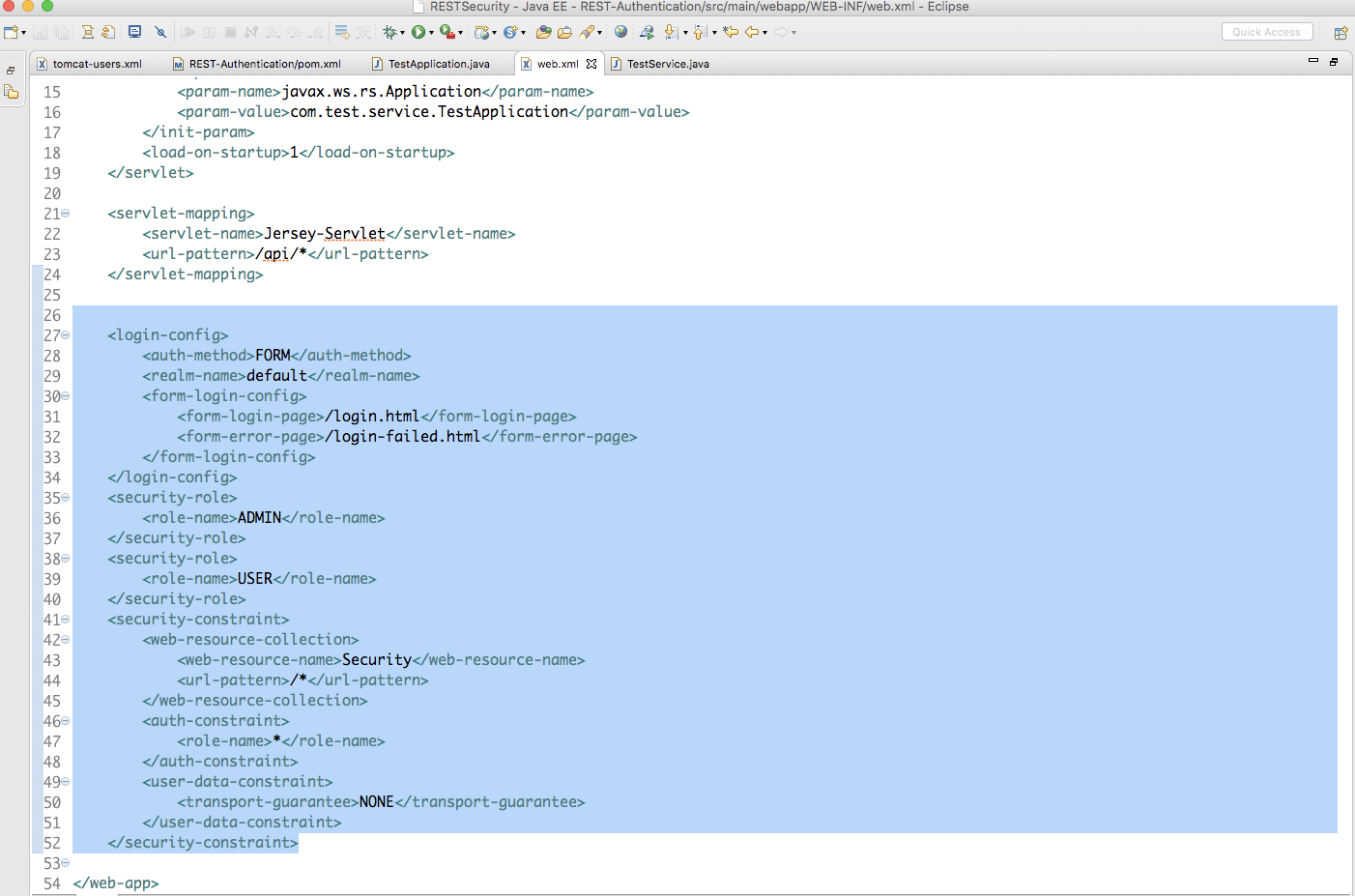Launch Debug with the bug icon
This screenshot has height=896, width=1355.
[389, 32]
